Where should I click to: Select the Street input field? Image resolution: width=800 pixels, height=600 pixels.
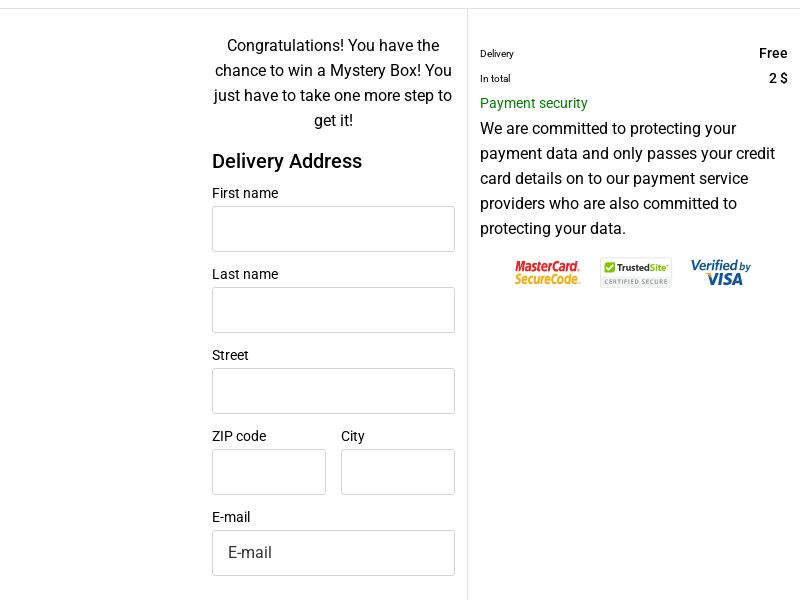click(x=333, y=391)
